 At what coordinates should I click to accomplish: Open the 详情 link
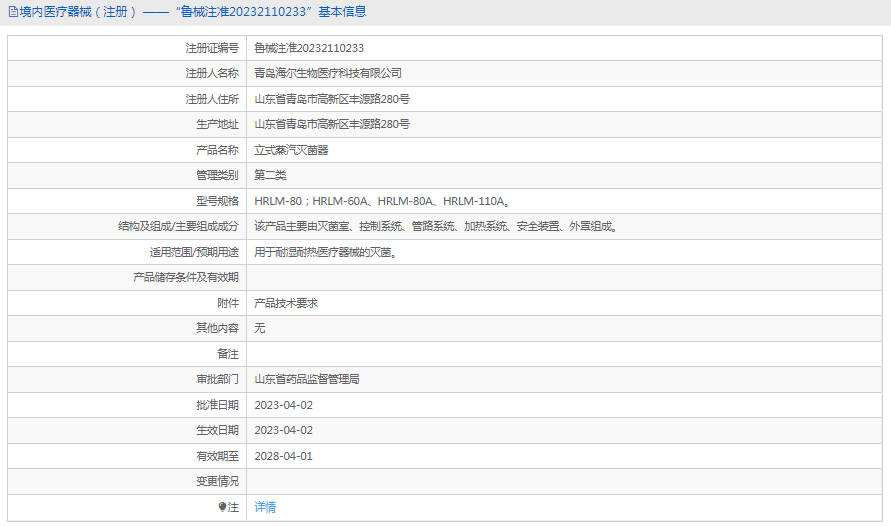265,507
